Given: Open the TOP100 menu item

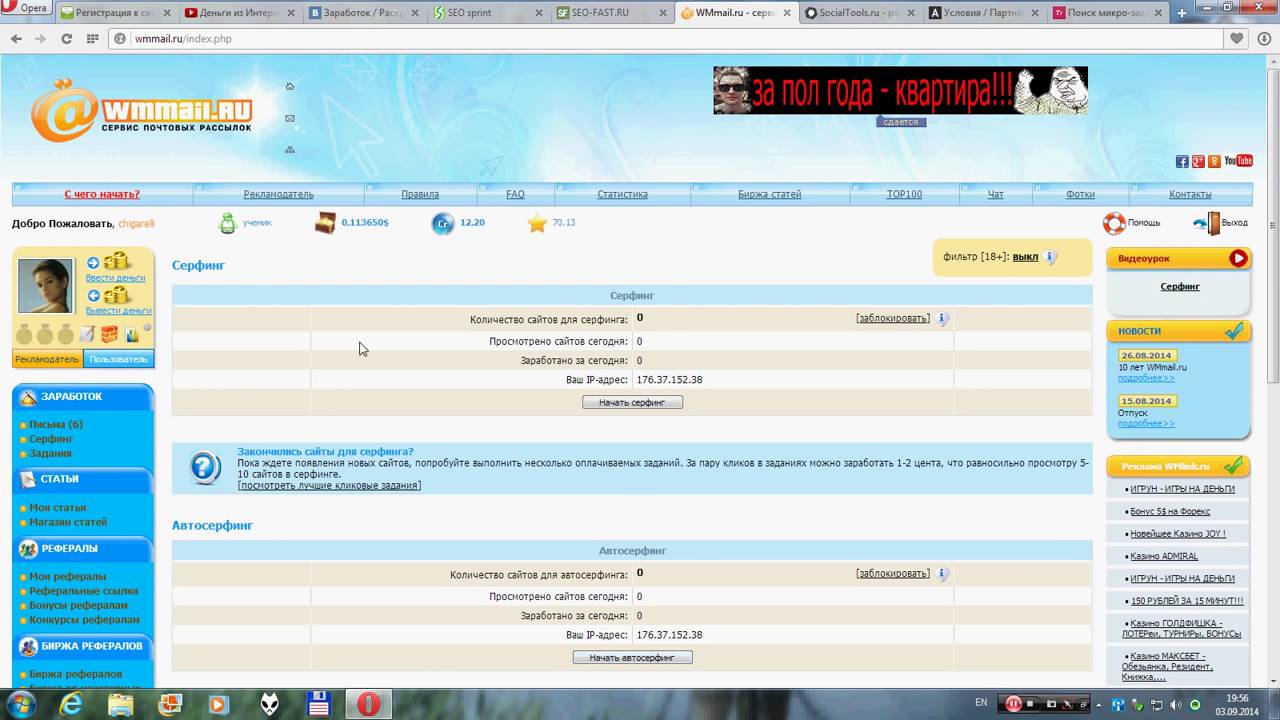Looking at the screenshot, I should click(904, 194).
